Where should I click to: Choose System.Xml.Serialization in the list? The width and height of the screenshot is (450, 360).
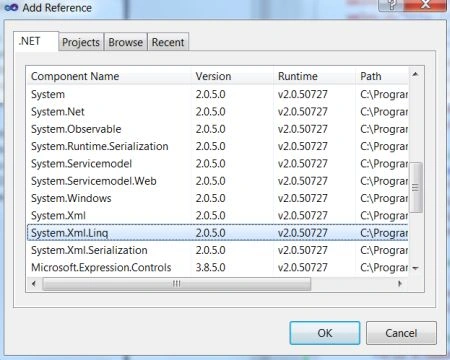[217, 250]
